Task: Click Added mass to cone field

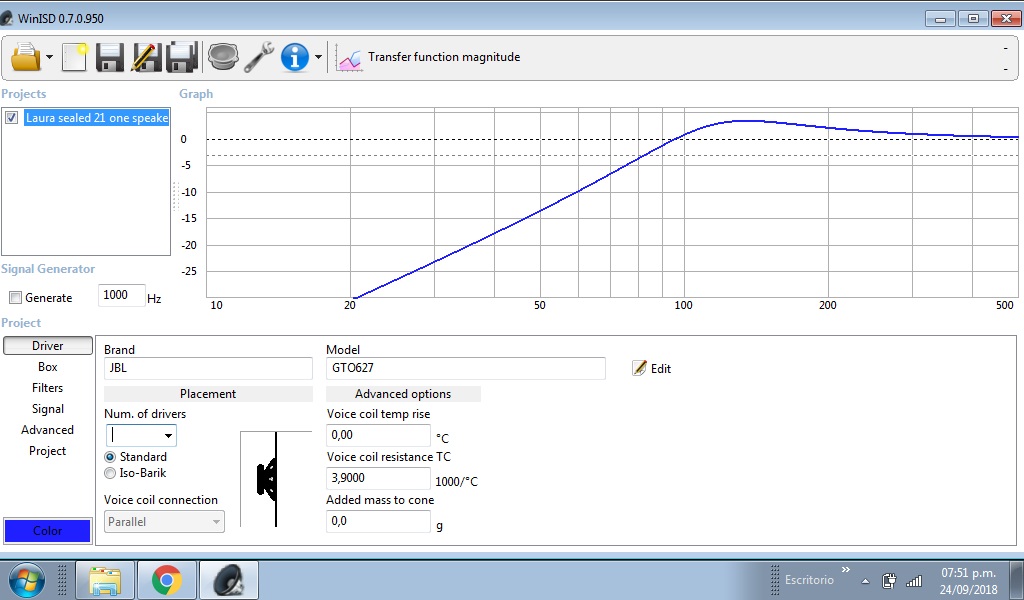Action: pyautogui.click(x=378, y=521)
